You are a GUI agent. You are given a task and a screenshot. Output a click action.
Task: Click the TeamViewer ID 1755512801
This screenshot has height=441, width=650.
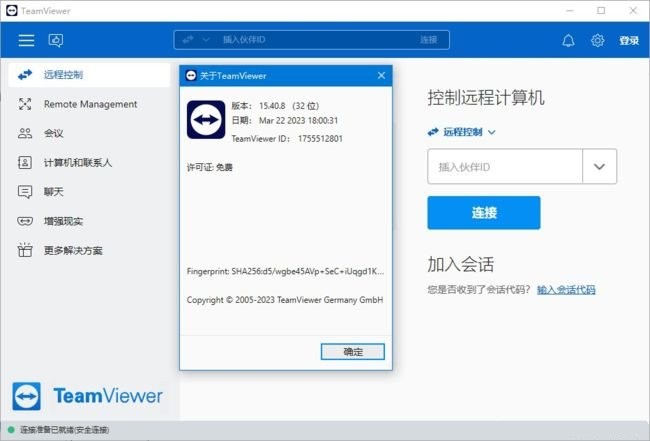[320, 138]
